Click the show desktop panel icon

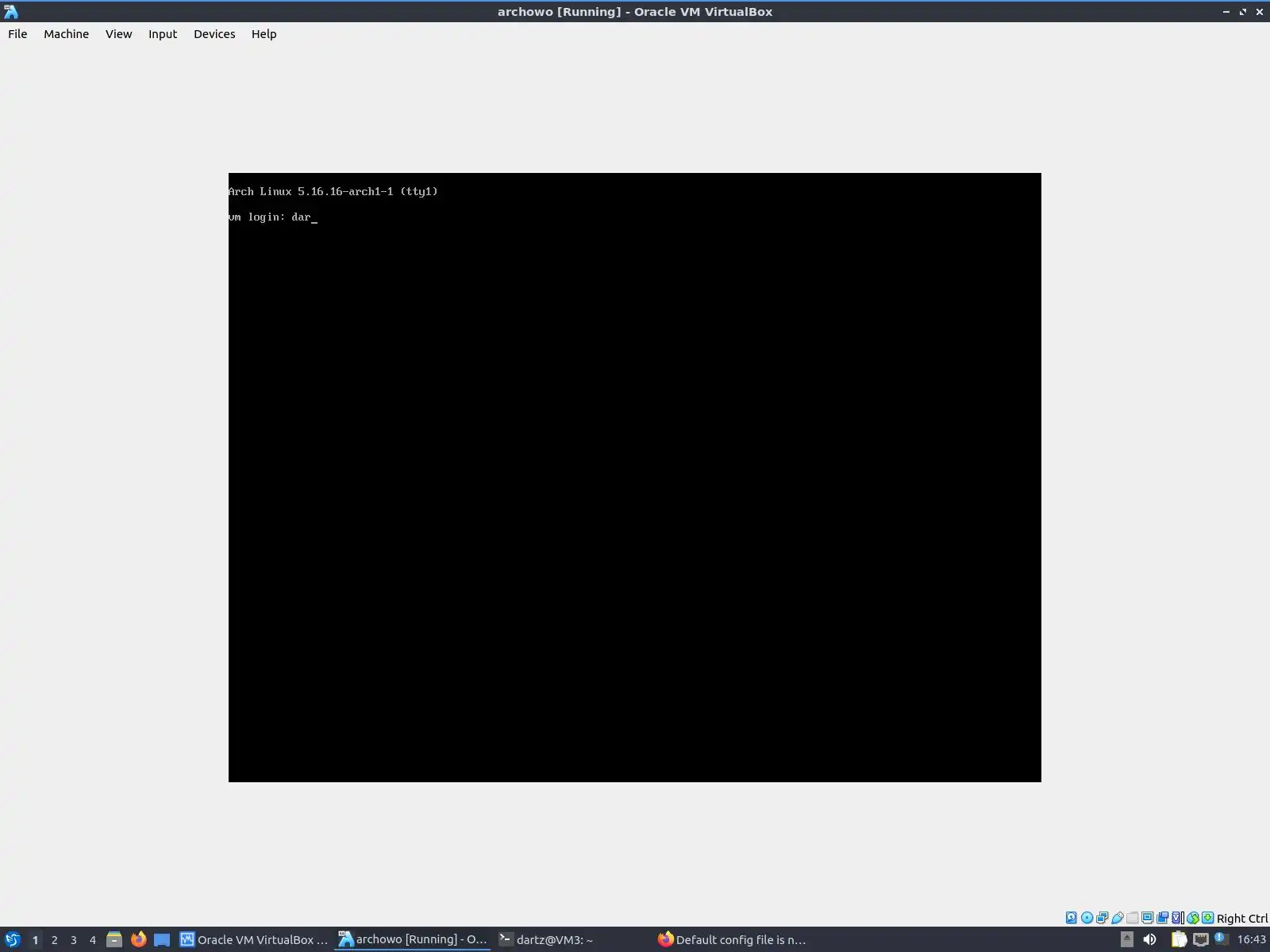162,940
